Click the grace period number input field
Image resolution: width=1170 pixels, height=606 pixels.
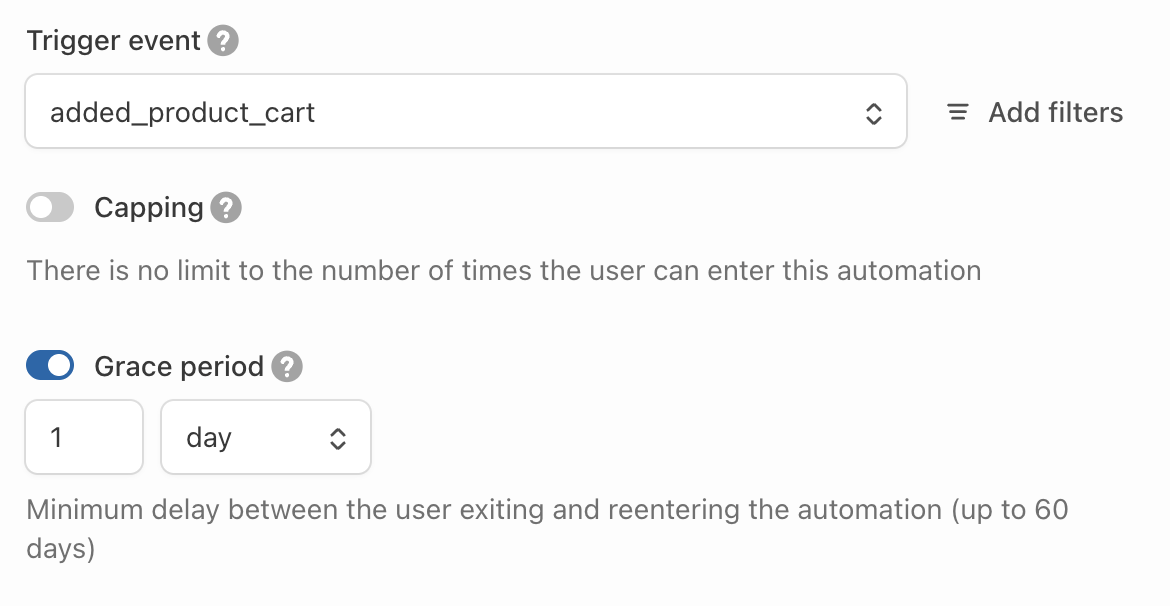click(84, 438)
